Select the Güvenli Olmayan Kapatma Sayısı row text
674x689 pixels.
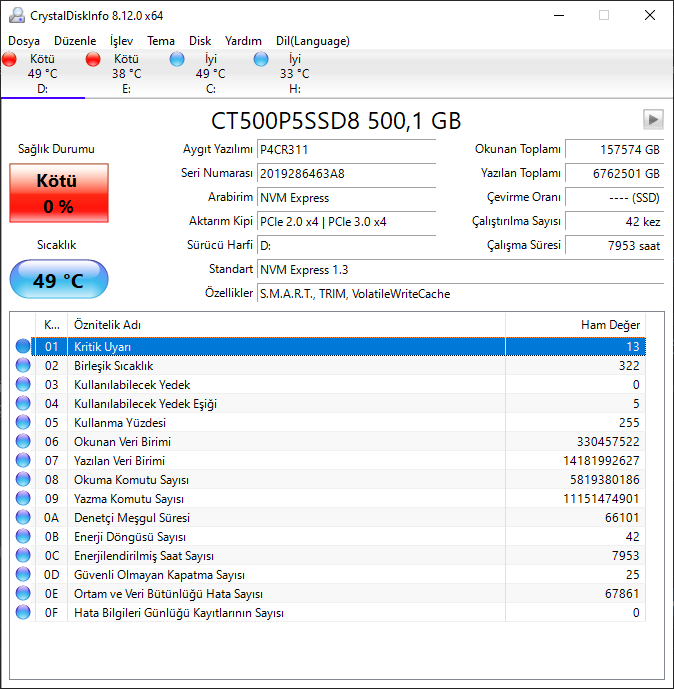pos(159,575)
